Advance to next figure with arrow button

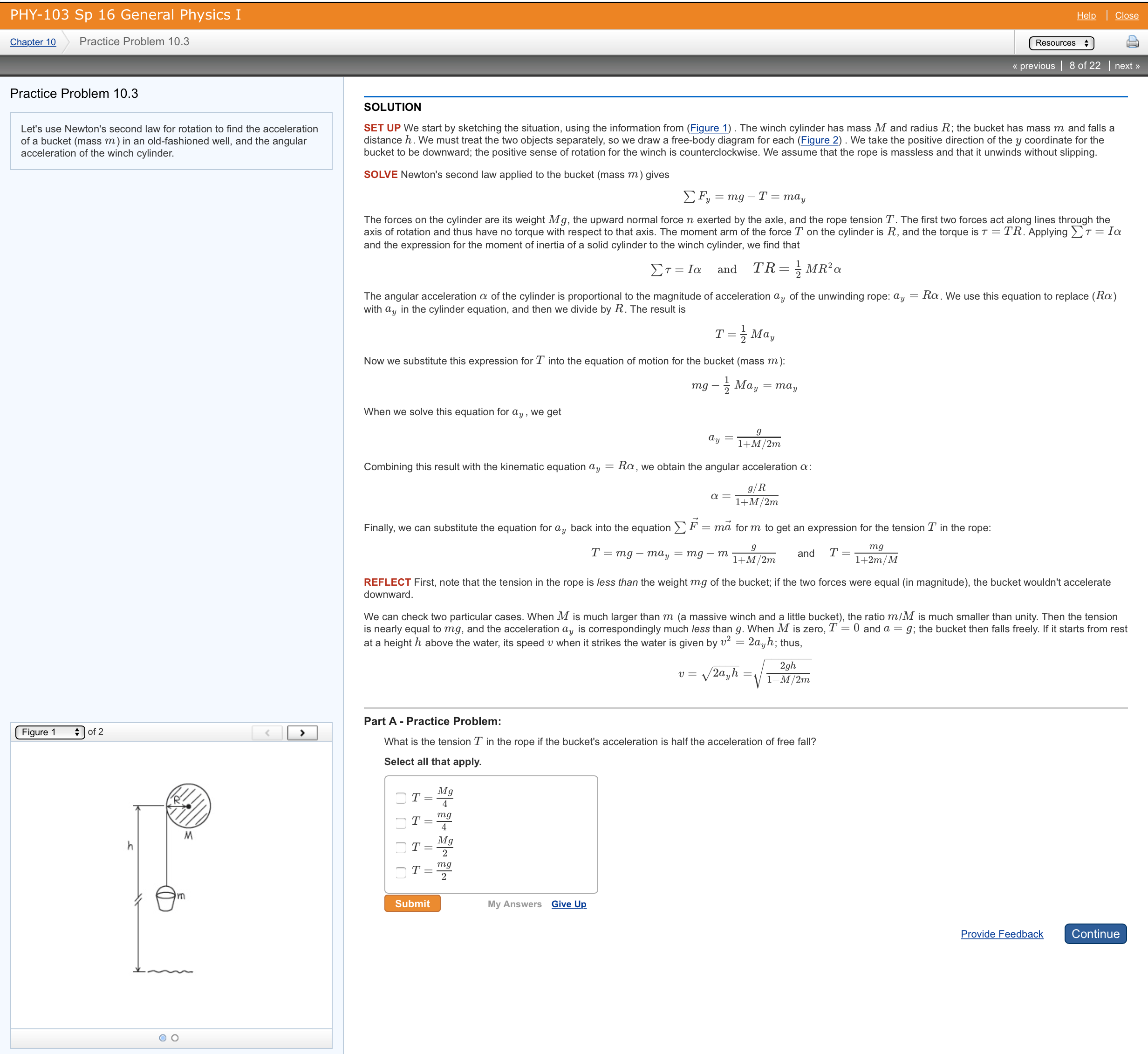coord(302,733)
